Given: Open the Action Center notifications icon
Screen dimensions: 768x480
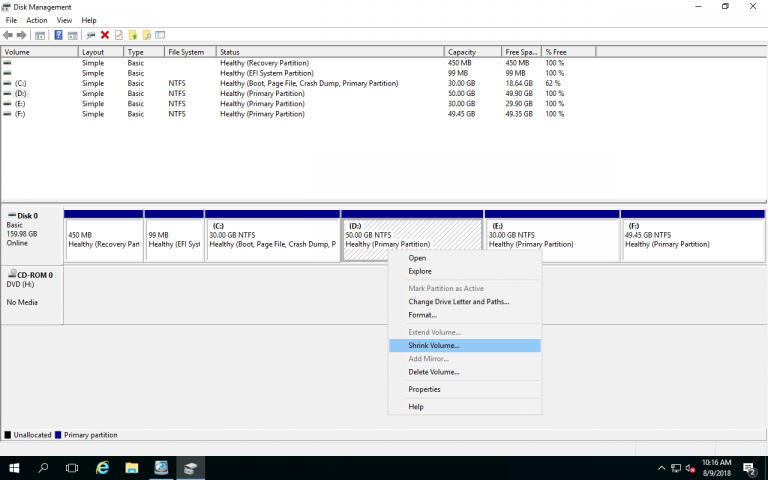Looking at the screenshot, I should (x=749, y=468).
